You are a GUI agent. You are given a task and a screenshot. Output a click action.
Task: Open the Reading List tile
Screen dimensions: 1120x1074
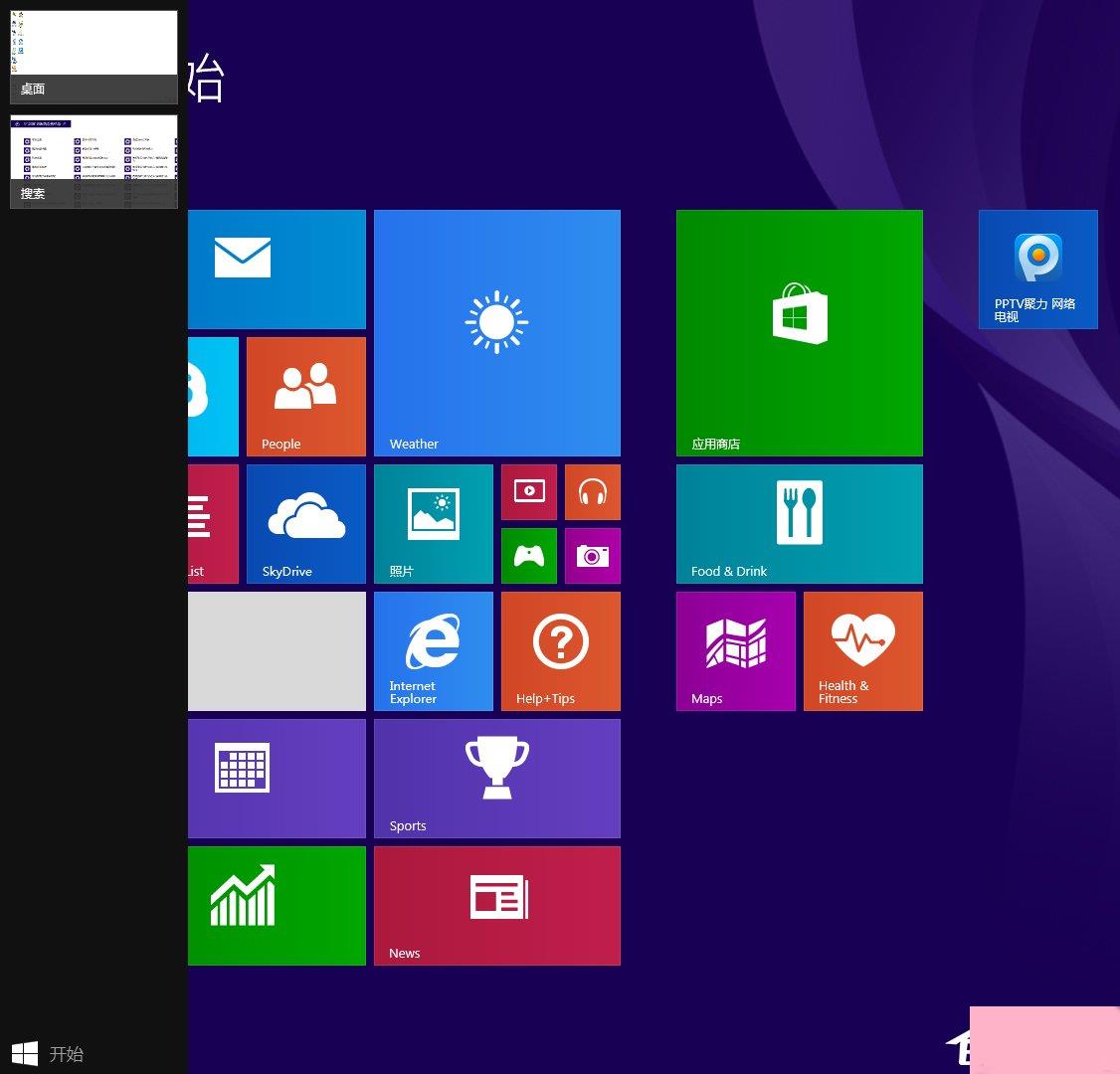214,524
